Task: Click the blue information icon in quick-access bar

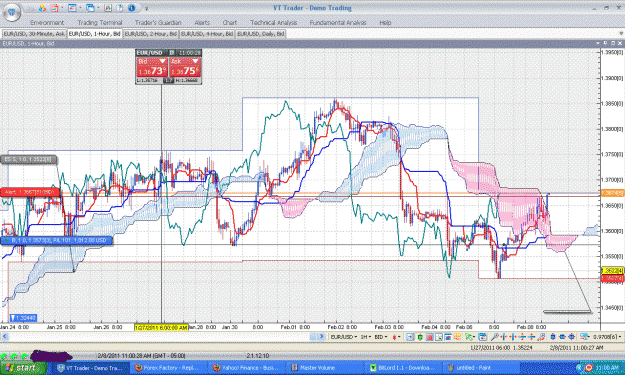Action: click(132, 8)
